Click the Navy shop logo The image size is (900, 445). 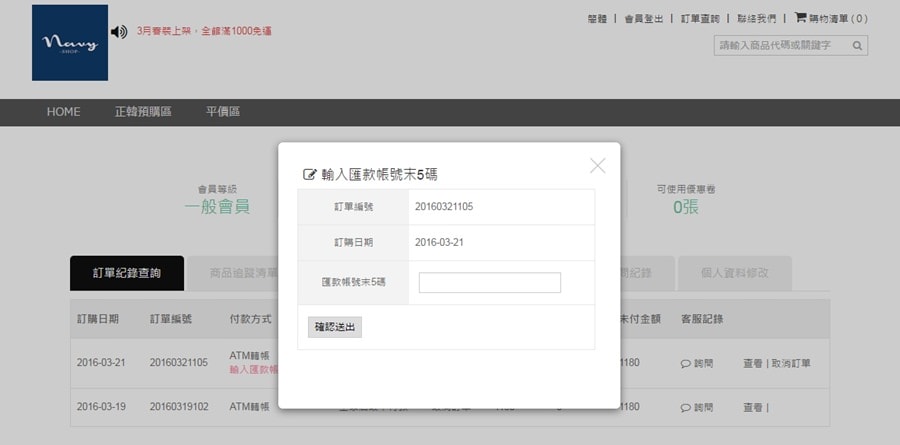[x=70, y=42]
